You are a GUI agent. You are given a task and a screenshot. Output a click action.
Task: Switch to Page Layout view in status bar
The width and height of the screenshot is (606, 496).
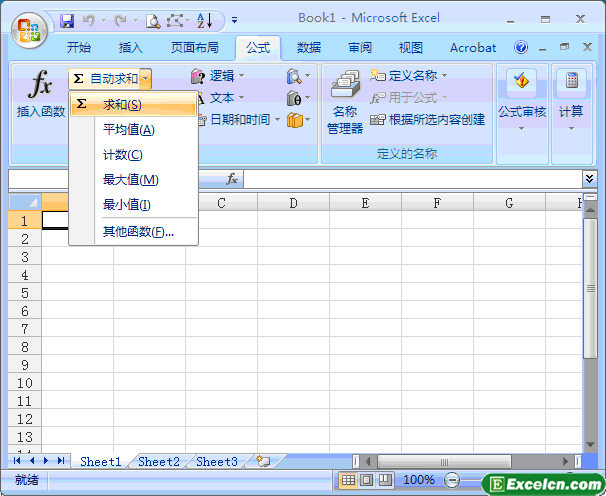point(365,480)
